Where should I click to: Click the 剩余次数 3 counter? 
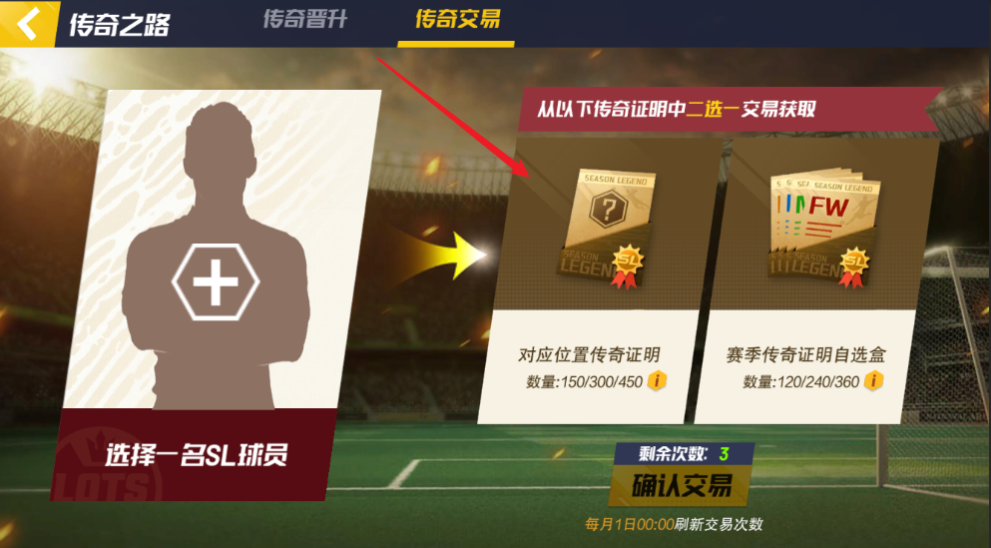684,453
